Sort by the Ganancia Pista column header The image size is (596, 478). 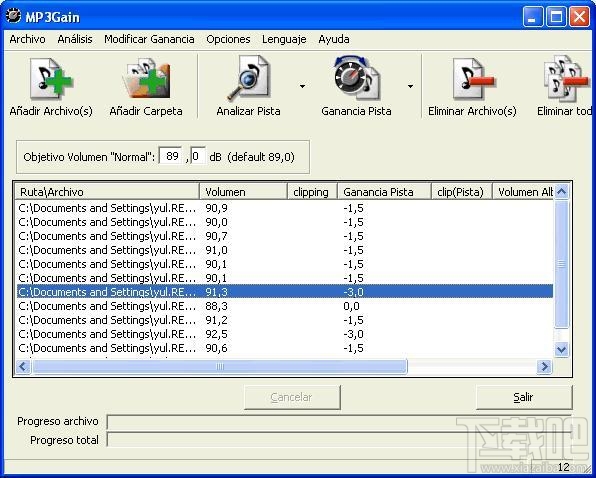click(x=384, y=192)
